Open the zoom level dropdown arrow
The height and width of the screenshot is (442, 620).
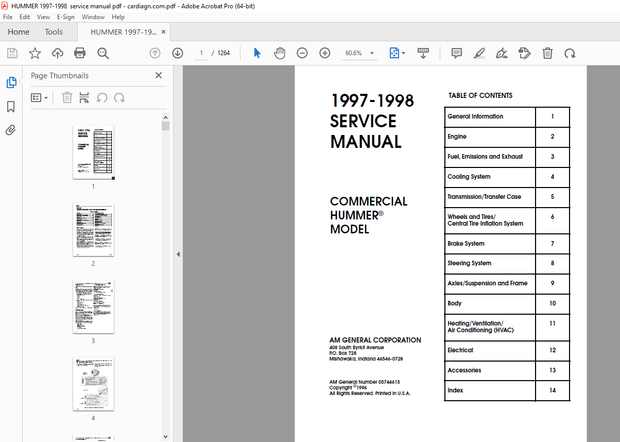[372, 53]
